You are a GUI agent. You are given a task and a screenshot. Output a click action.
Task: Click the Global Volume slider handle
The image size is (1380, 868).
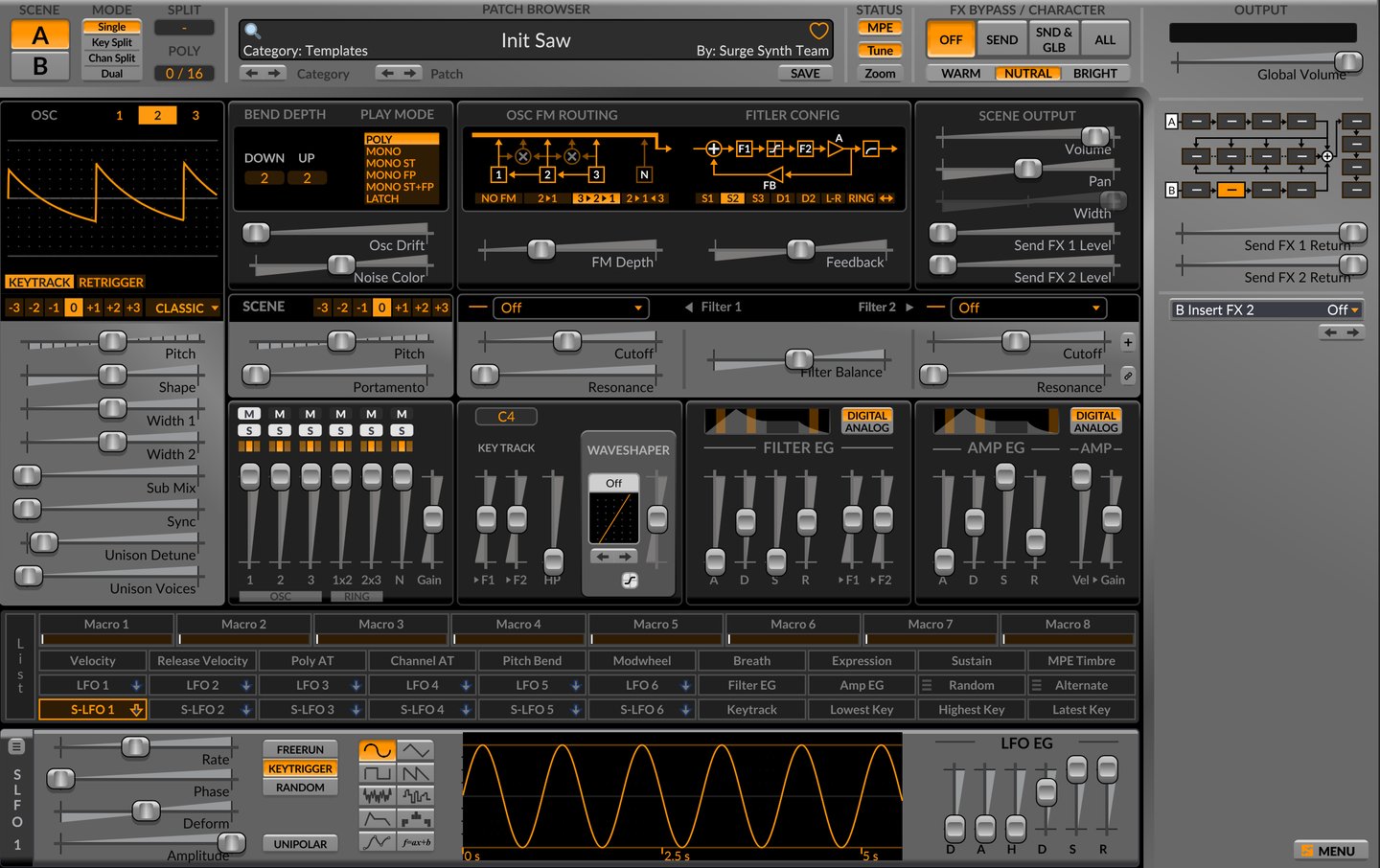coord(1348,62)
